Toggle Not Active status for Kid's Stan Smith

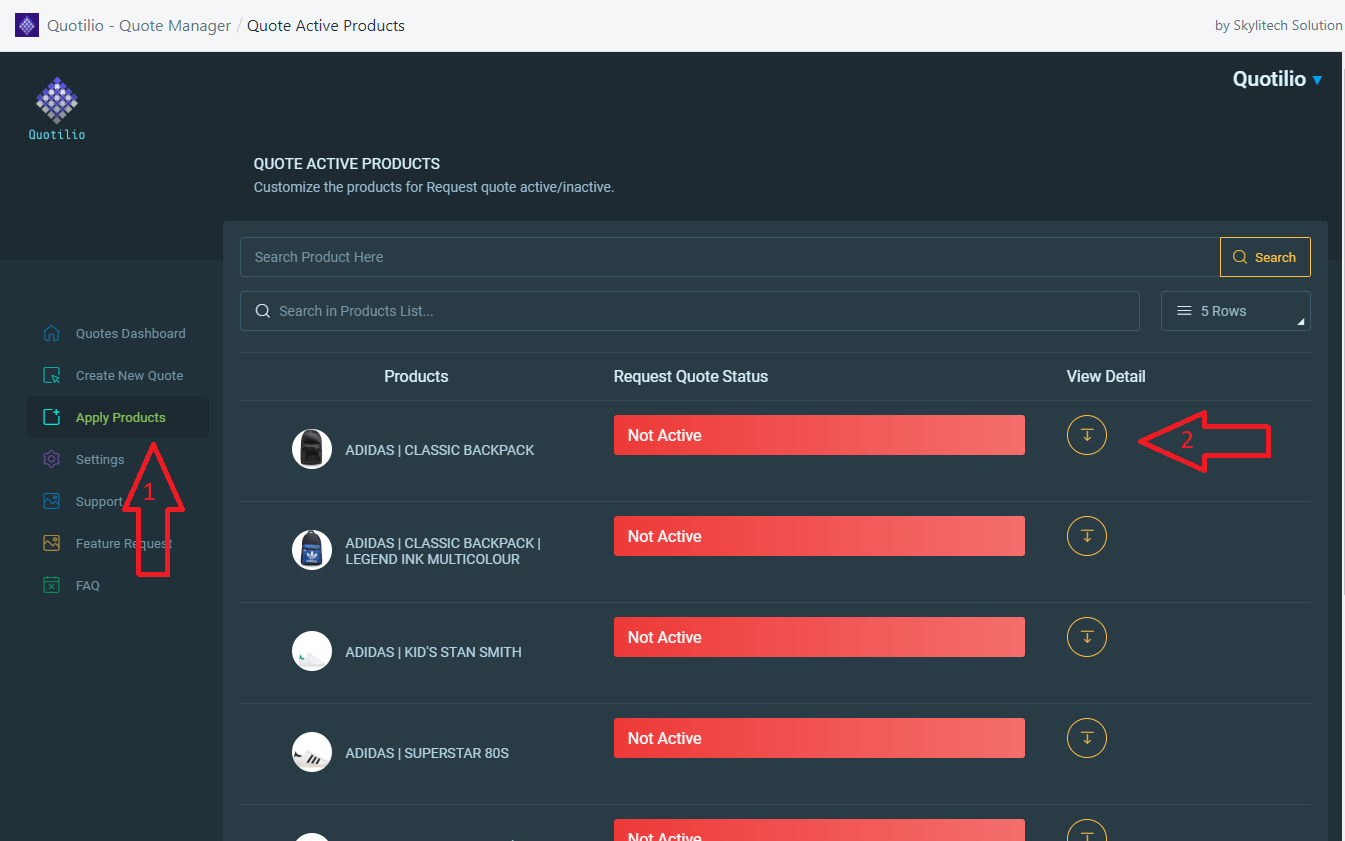point(819,637)
